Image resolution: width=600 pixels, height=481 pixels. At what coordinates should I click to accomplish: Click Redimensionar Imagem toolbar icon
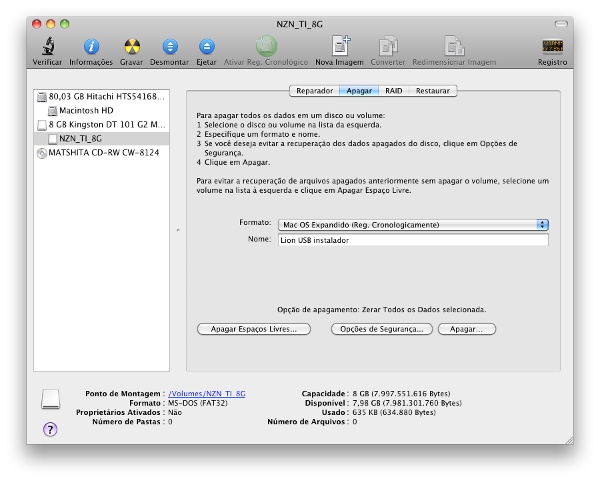454,46
